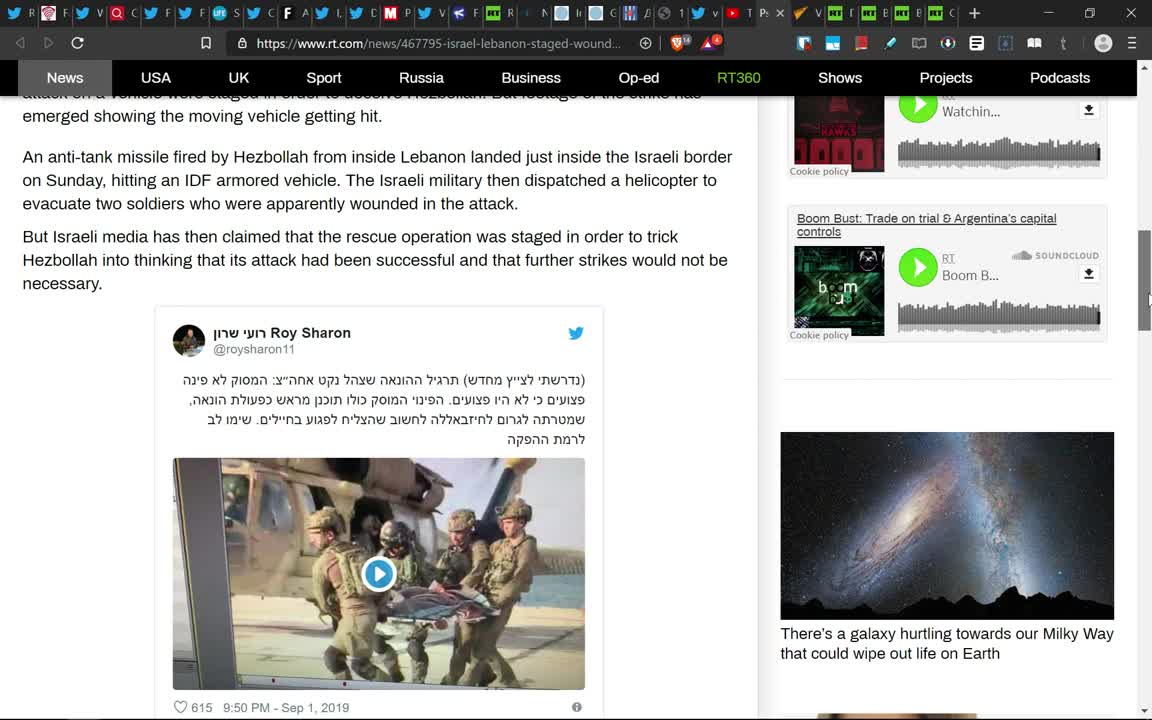Open the browser hamburger main menu
1152x720 pixels.
tap(1132, 43)
